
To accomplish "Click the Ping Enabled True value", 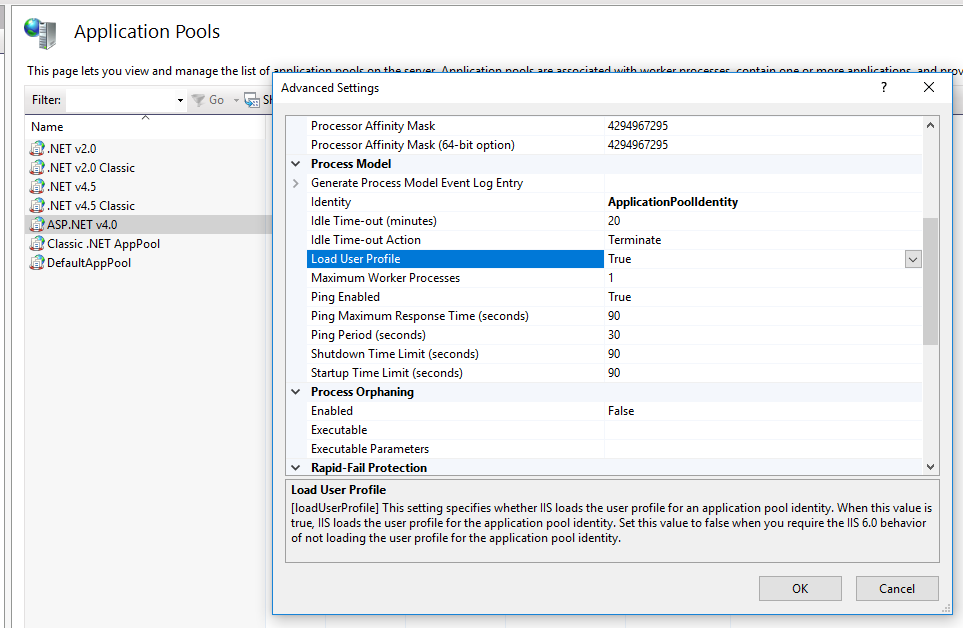I will click(620, 297).
